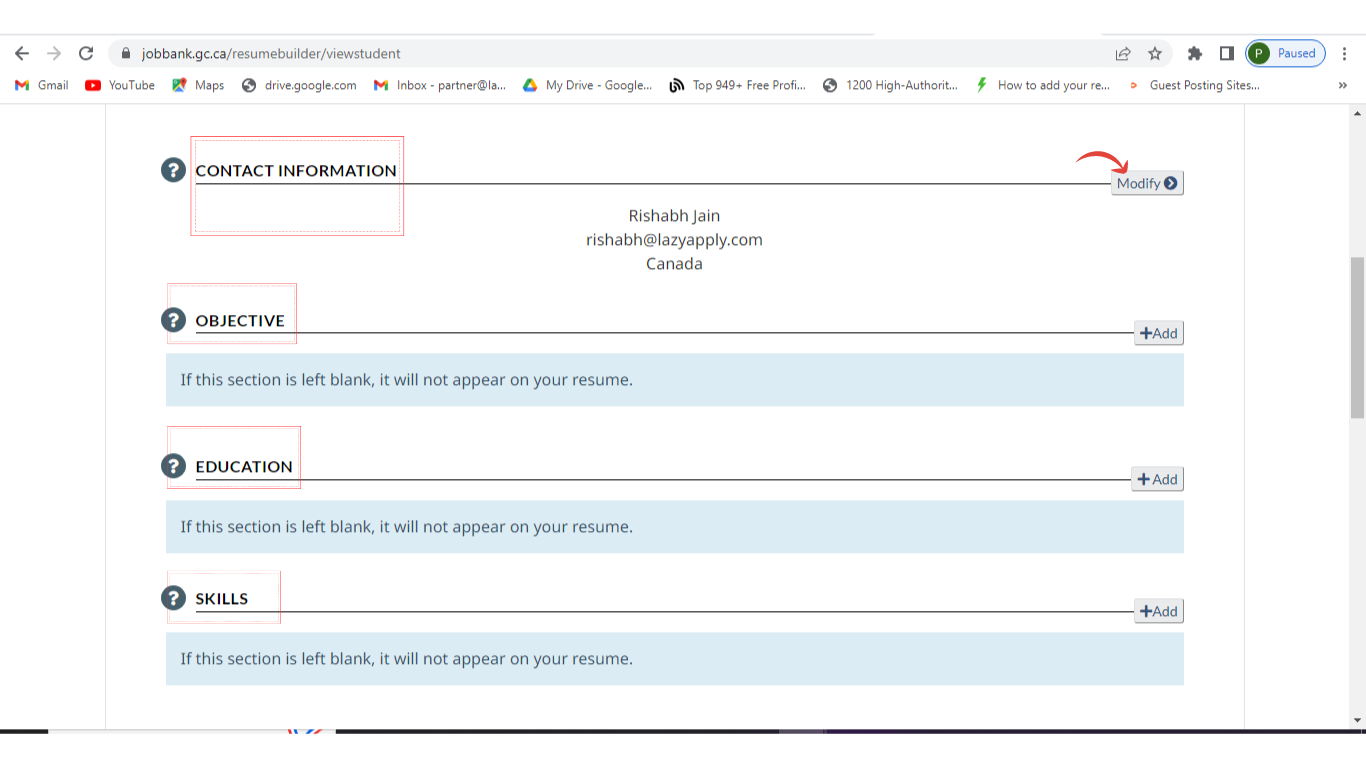Click the Education help question mark
The width and height of the screenshot is (1366, 768).
(x=173, y=466)
